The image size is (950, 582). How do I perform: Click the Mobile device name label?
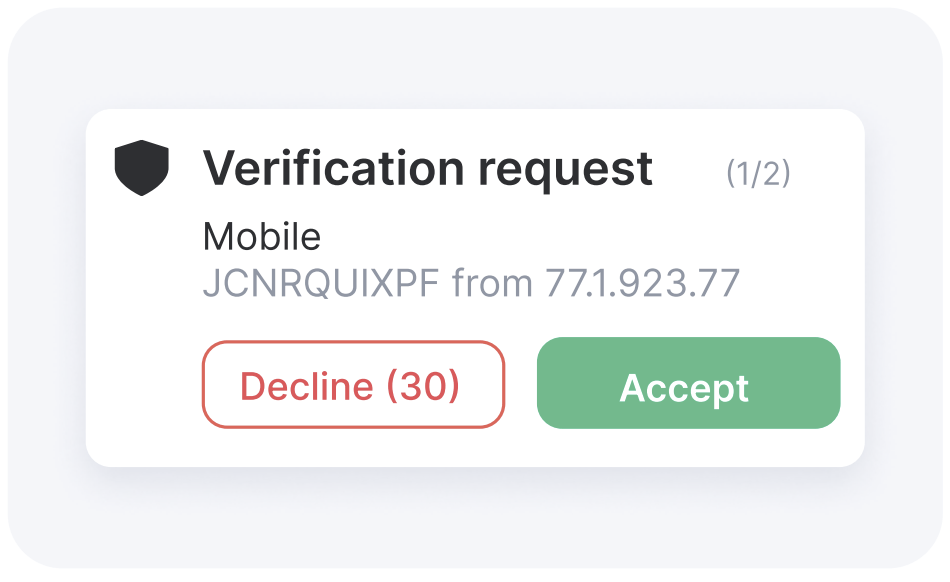point(262,236)
